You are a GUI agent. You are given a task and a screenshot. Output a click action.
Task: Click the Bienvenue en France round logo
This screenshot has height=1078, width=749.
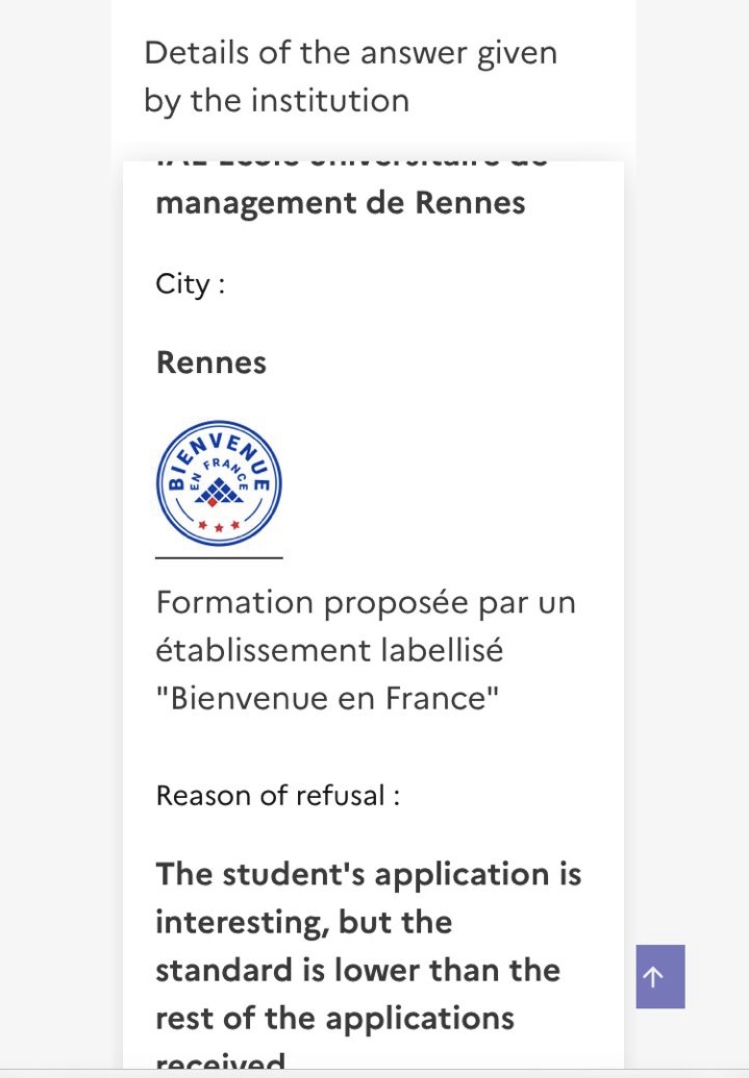click(219, 483)
